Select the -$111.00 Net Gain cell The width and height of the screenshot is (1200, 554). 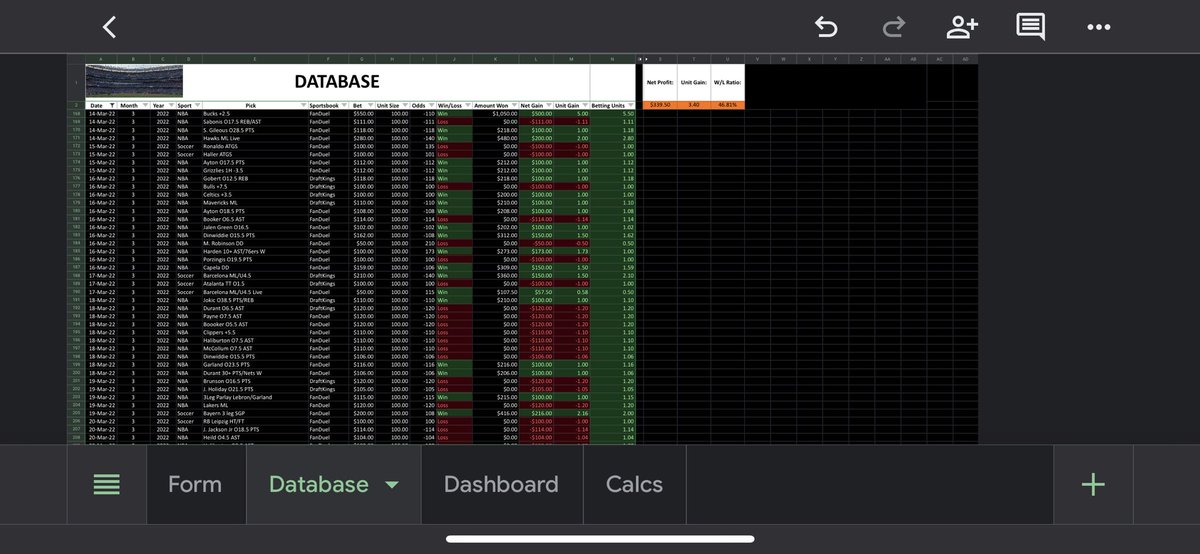tap(537, 121)
